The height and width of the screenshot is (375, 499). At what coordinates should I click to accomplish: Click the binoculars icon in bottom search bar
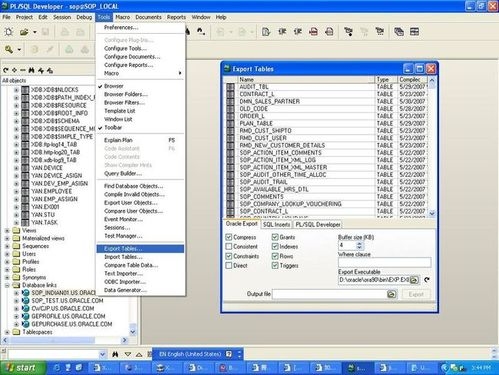115,354
